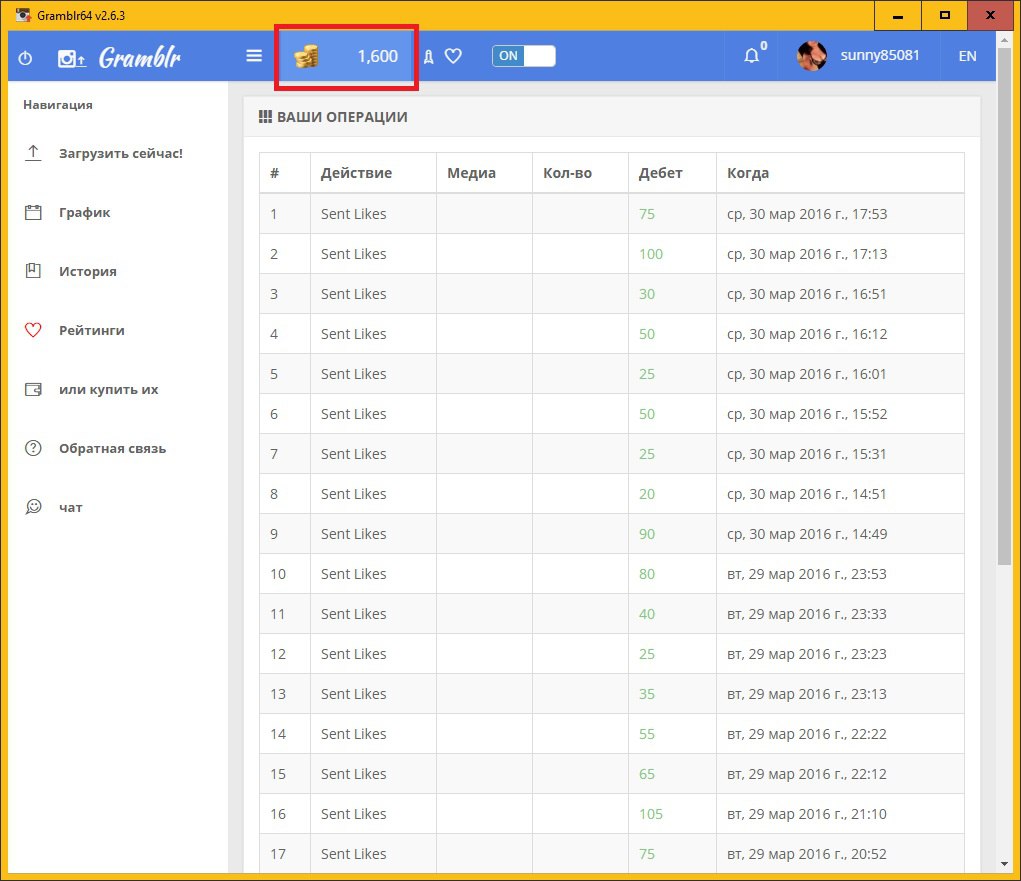The width and height of the screenshot is (1021, 881).
Task: Open the чат menu item
Action: [71, 508]
